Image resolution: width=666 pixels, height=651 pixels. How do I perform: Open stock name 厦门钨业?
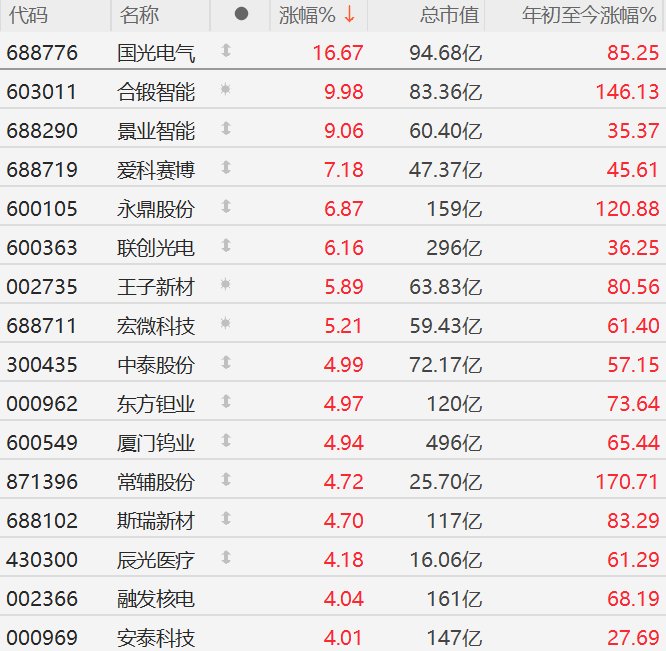pyautogui.click(x=156, y=443)
